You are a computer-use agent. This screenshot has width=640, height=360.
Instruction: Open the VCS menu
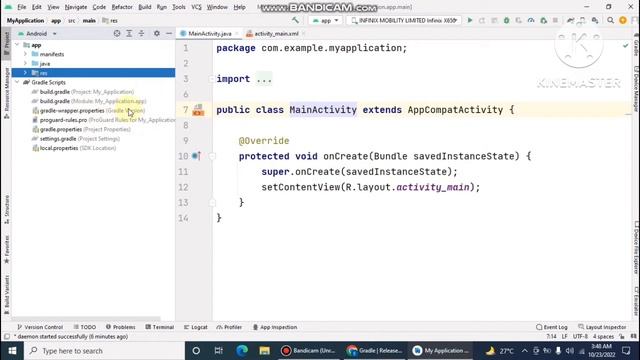tap(196, 7)
